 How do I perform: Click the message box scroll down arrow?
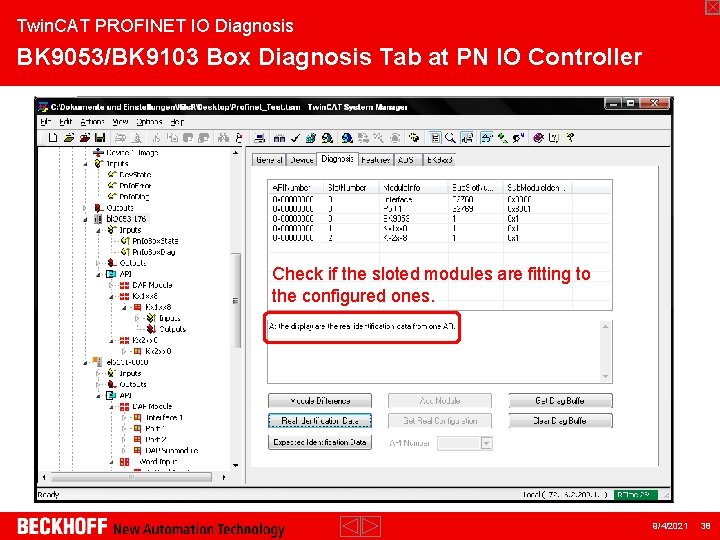[606, 377]
